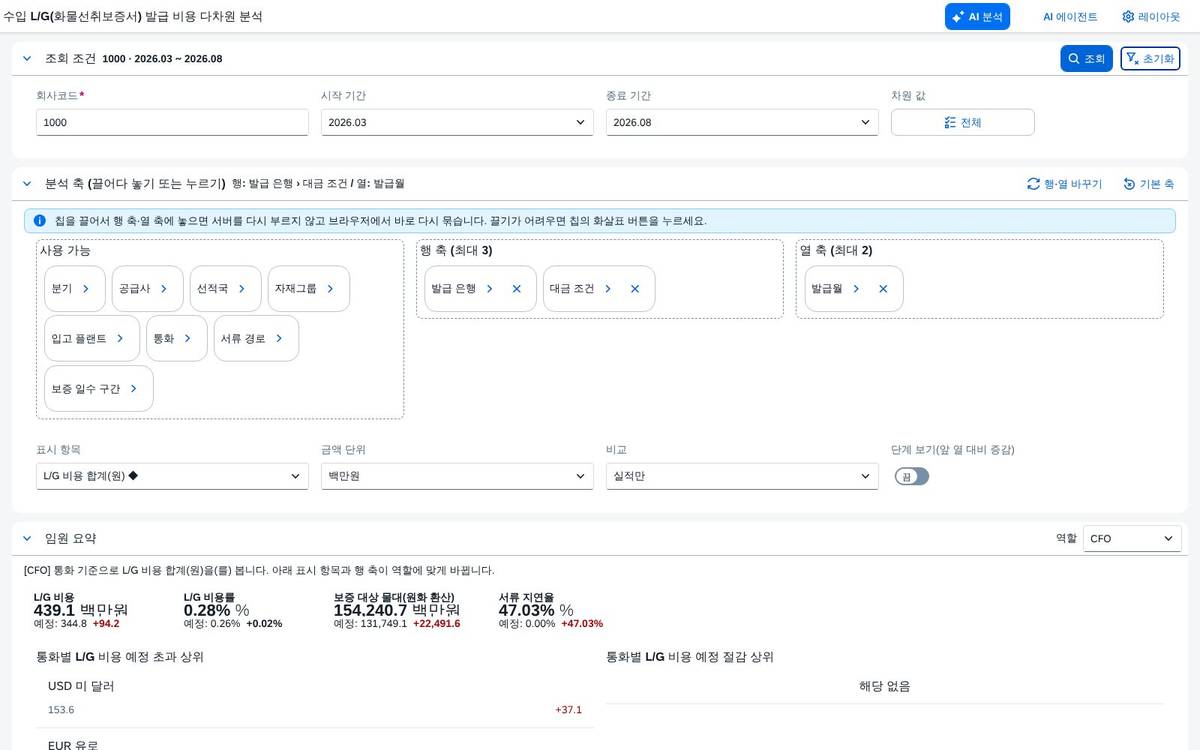Click the +37.1 variance value

pos(568,710)
